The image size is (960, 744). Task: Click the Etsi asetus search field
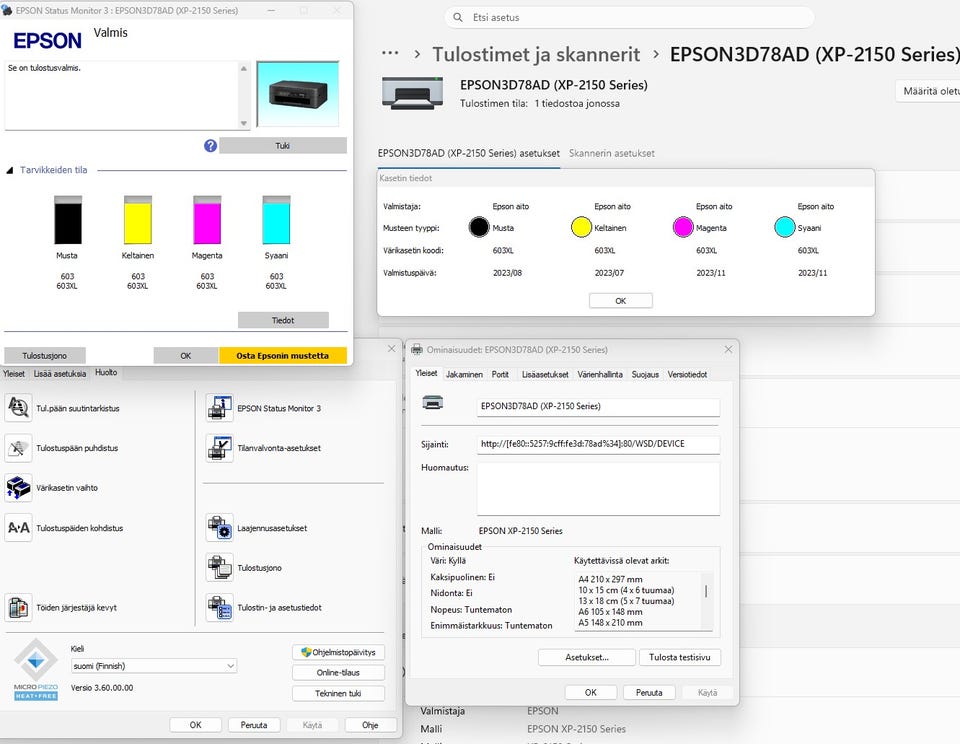(x=629, y=18)
